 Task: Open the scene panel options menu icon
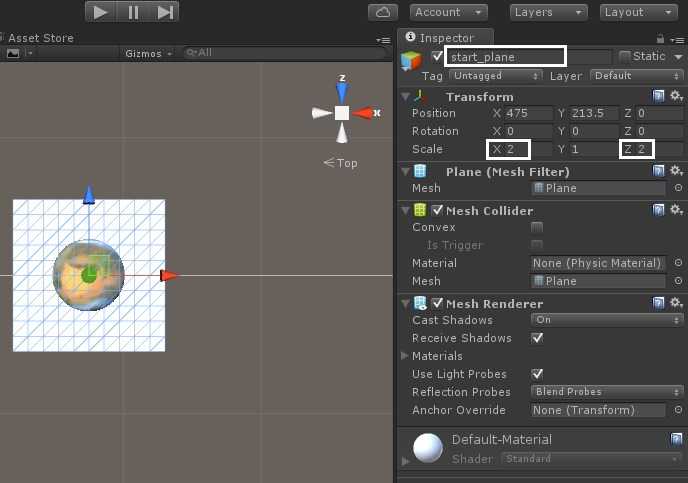point(383,40)
